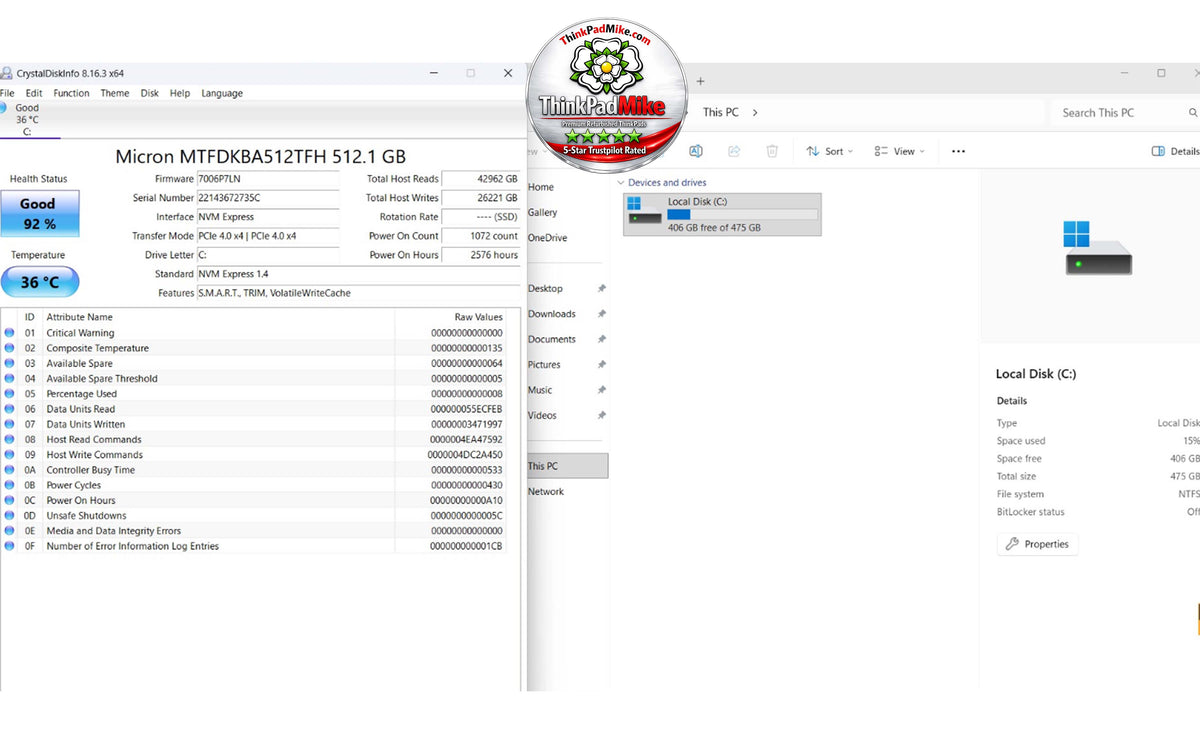1200x754 pixels.
Task: Open the Edit menu in CrystalDiskInfo
Action: [34, 93]
